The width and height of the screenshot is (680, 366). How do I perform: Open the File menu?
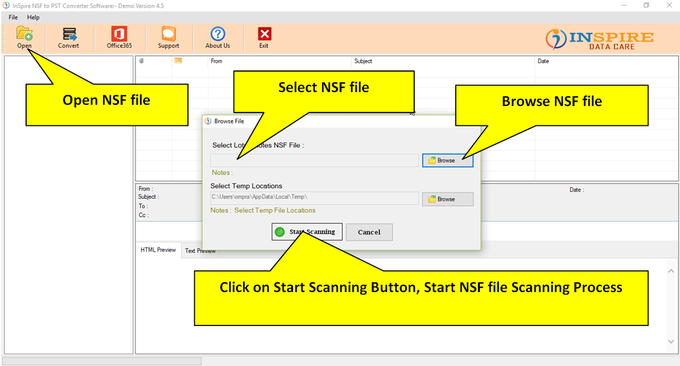pos(13,17)
